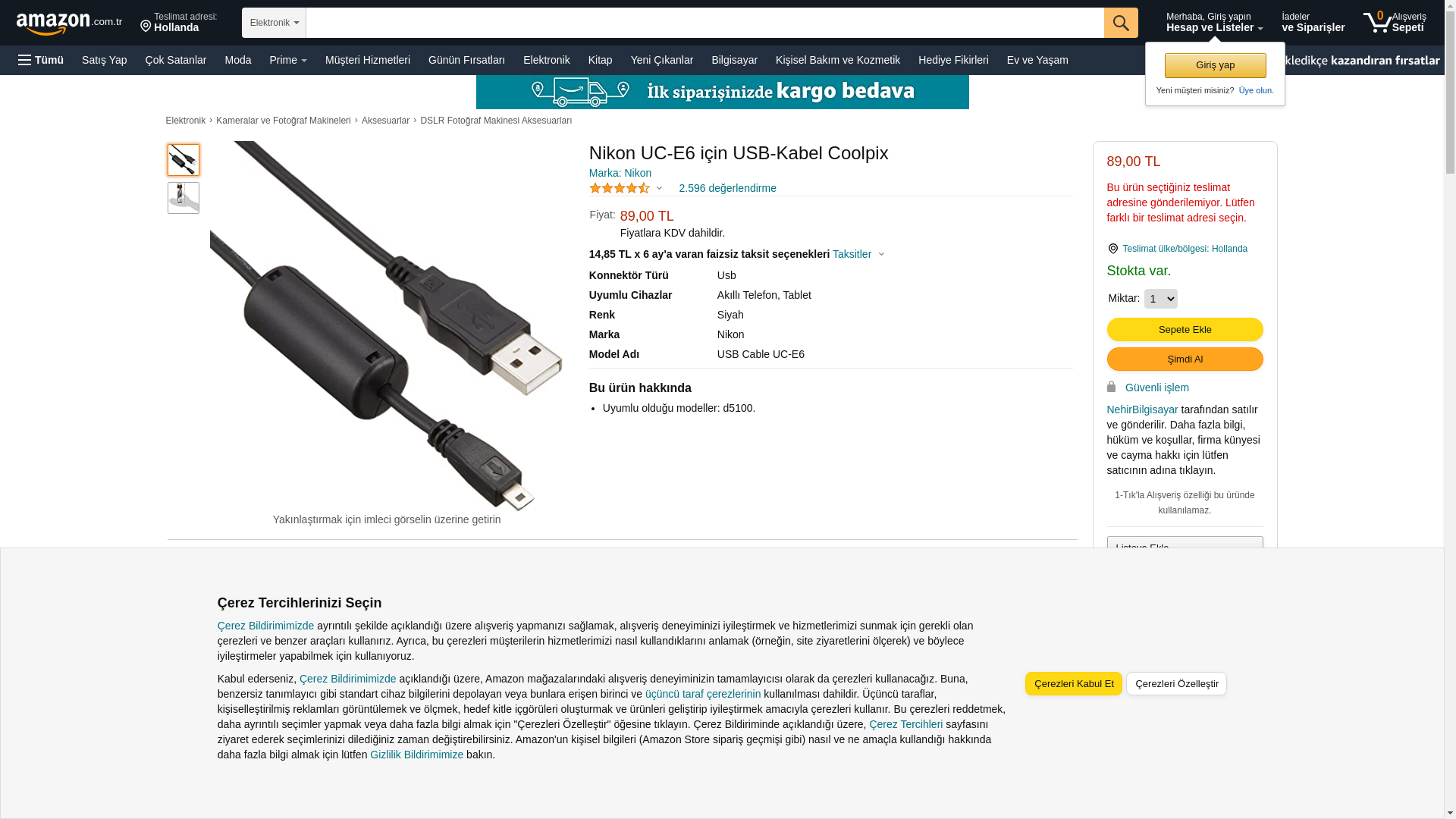Open the Prime menu in navigation bar
This screenshot has height=819, width=1456.
click(x=288, y=60)
